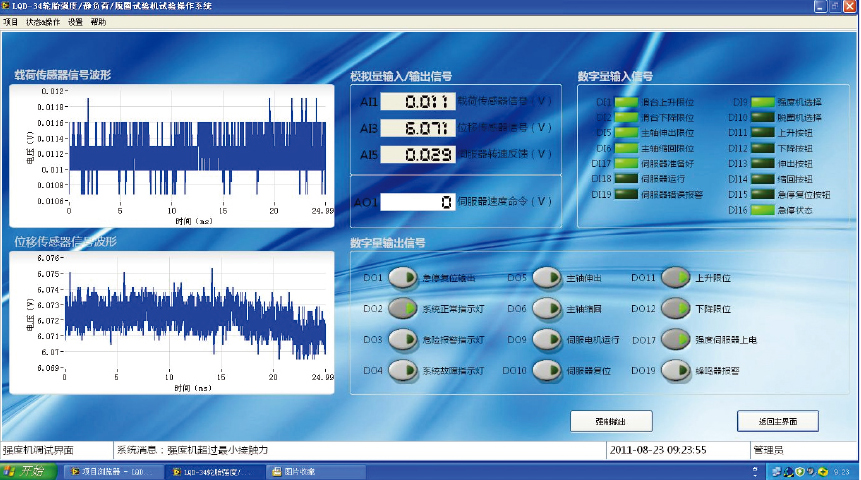Screen dimensions: 861x480
Task: Toggle DO9 servo motor run switch
Action: 546,339
